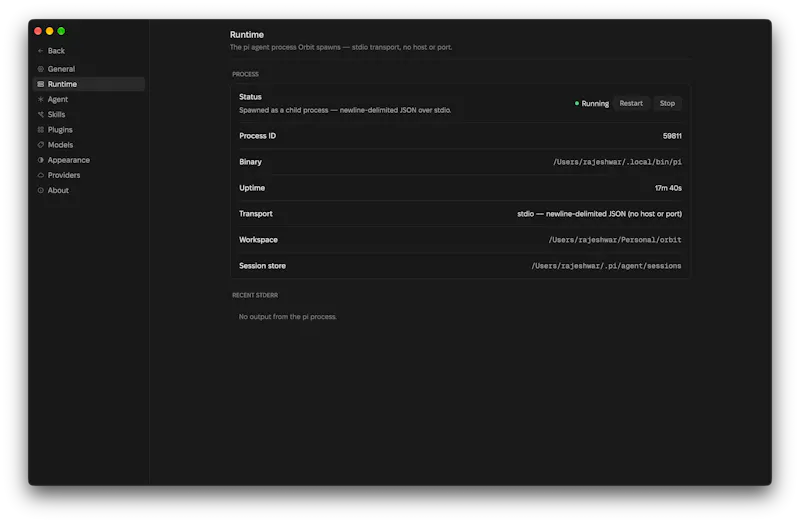Click the Plugins grid icon
The width and height of the screenshot is (800, 523).
tap(40, 130)
